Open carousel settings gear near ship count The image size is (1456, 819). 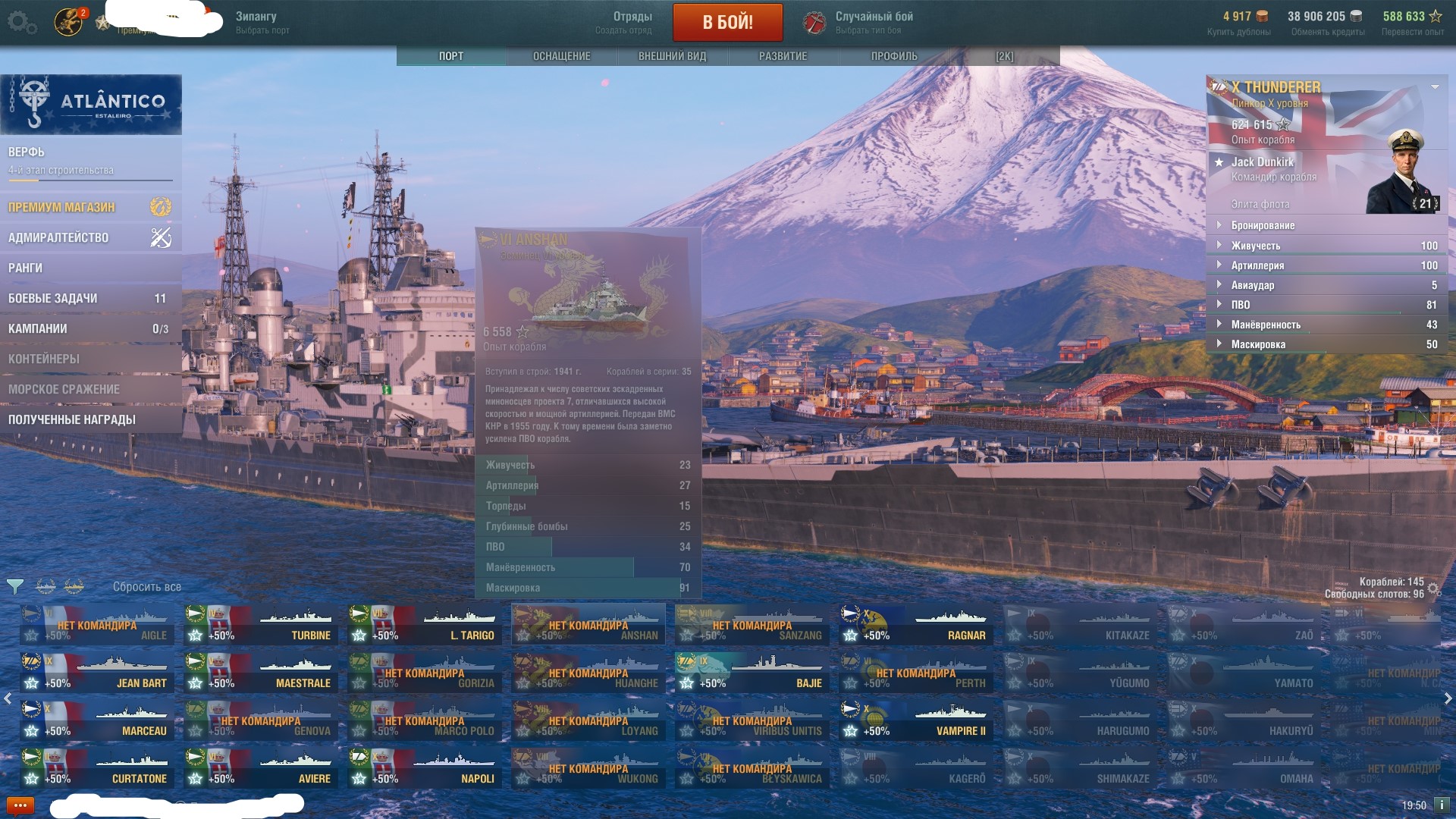(1432, 588)
